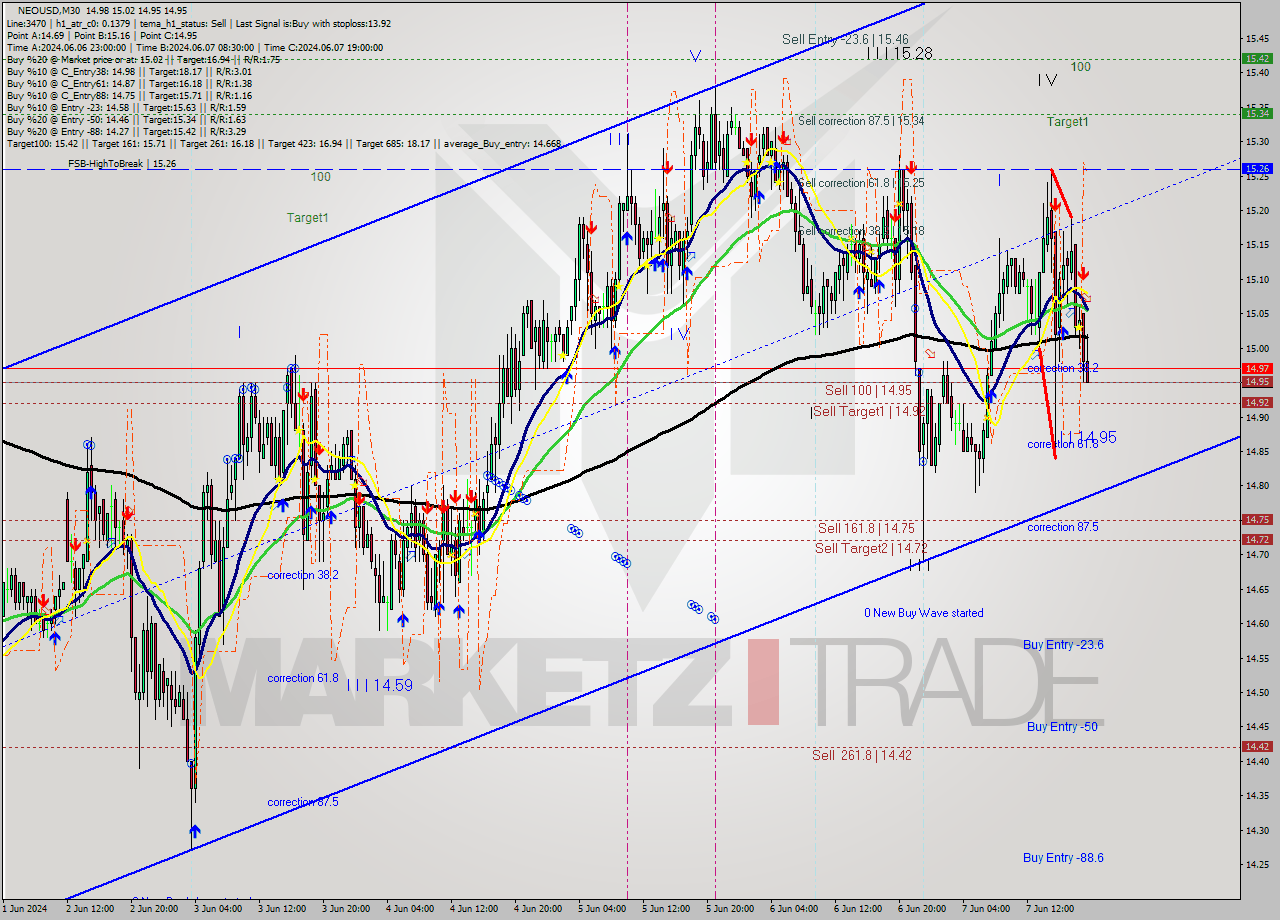Click the '| | | 15.28' wave label
Screen dimensions: 1280x920
(x=900, y=54)
